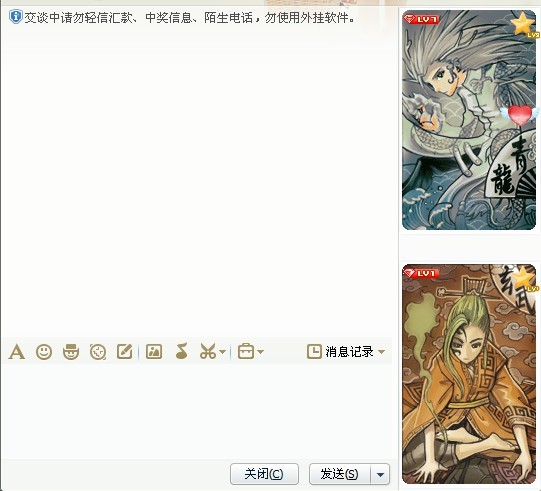The height and width of the screenshot is (491, 541).
Task: Expand the 消息记录 dropdown arrow
Action: click(x=381, y=352)
